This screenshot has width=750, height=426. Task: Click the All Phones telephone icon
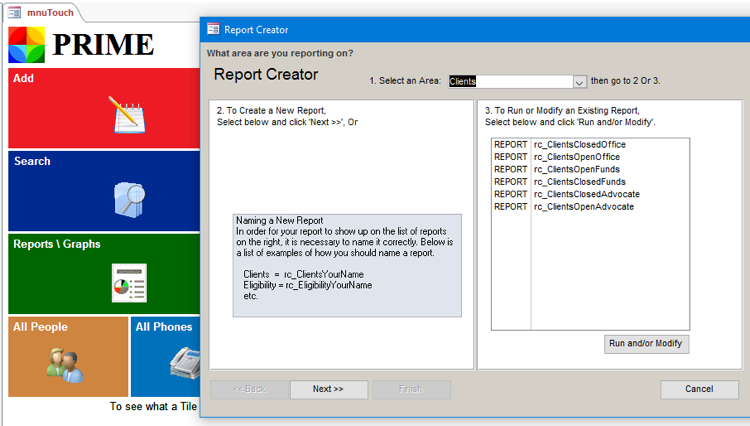[x=182, y=362]
